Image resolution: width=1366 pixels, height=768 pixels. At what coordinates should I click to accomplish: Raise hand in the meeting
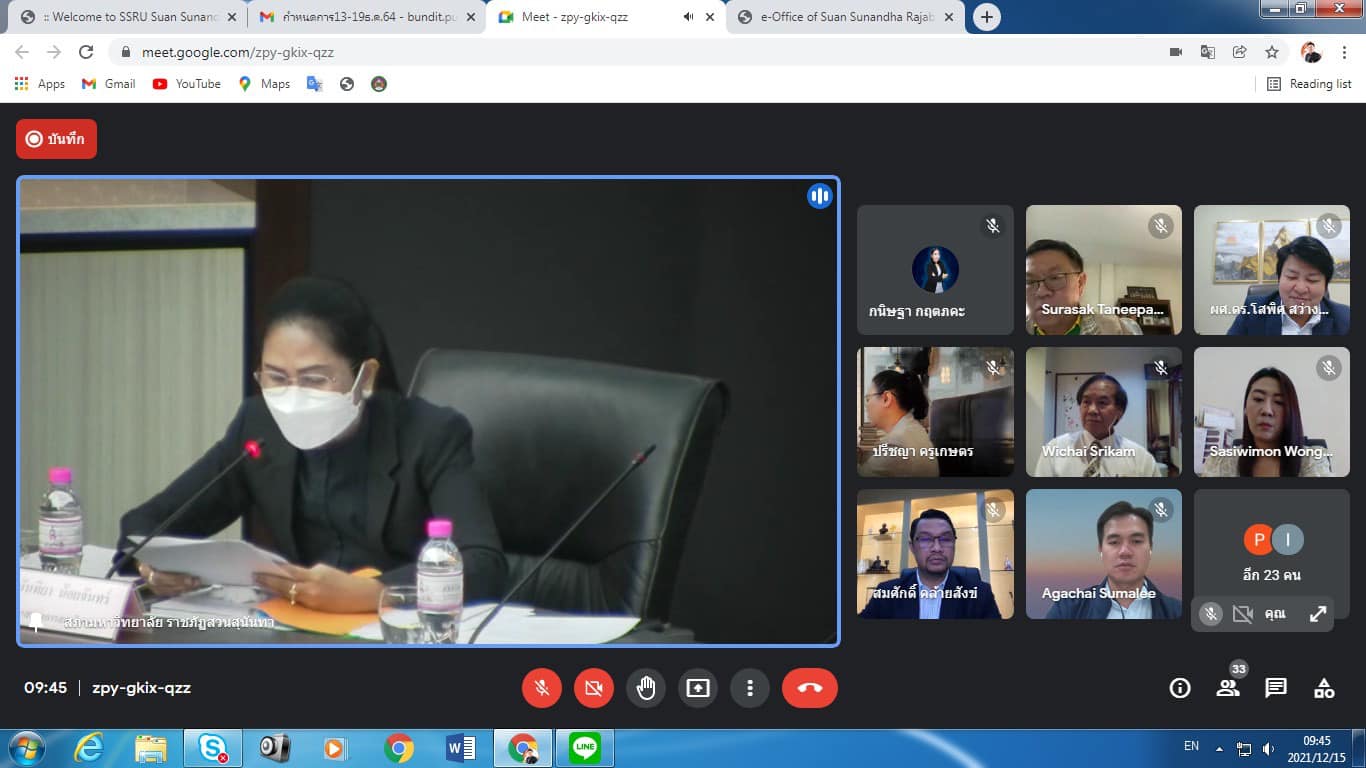[x=646, y=688]
